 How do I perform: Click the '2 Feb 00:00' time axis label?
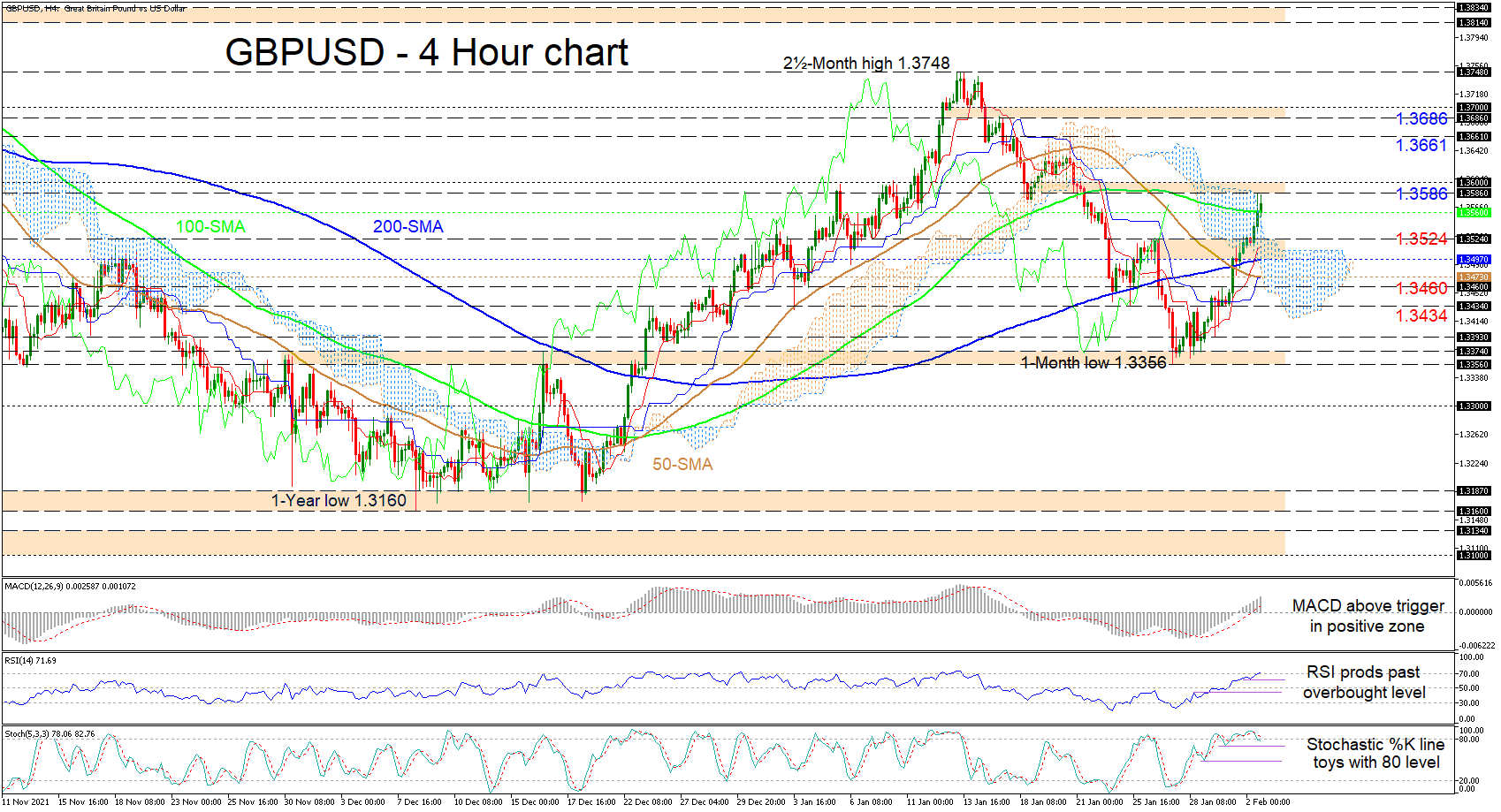click(x=1268, y=802)
